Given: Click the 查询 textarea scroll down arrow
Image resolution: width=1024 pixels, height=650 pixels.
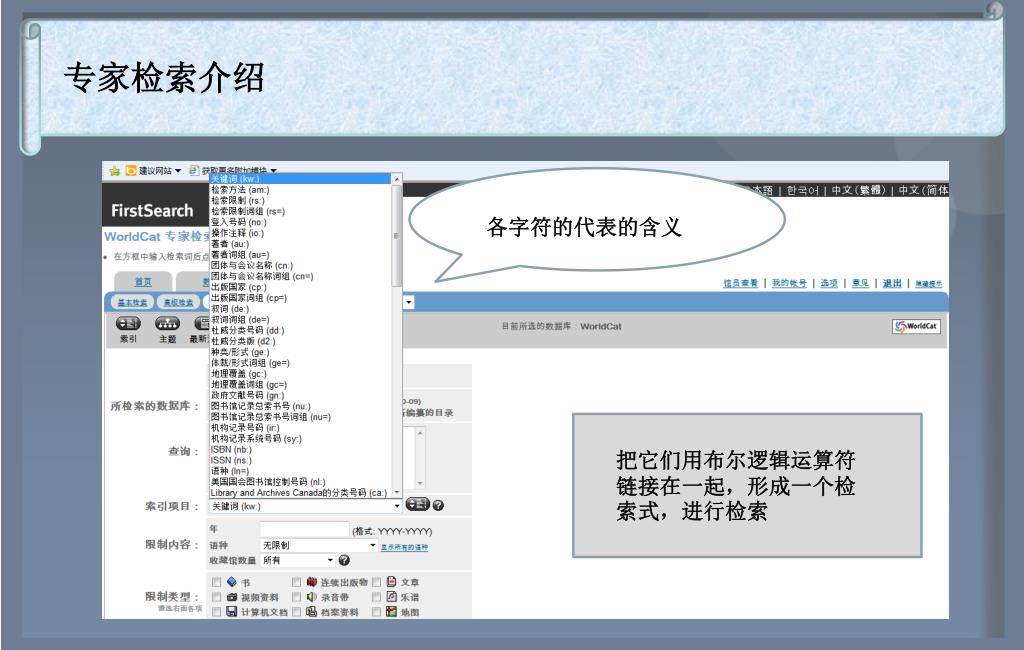Looking at the screenshot, I should pos(420,483).
